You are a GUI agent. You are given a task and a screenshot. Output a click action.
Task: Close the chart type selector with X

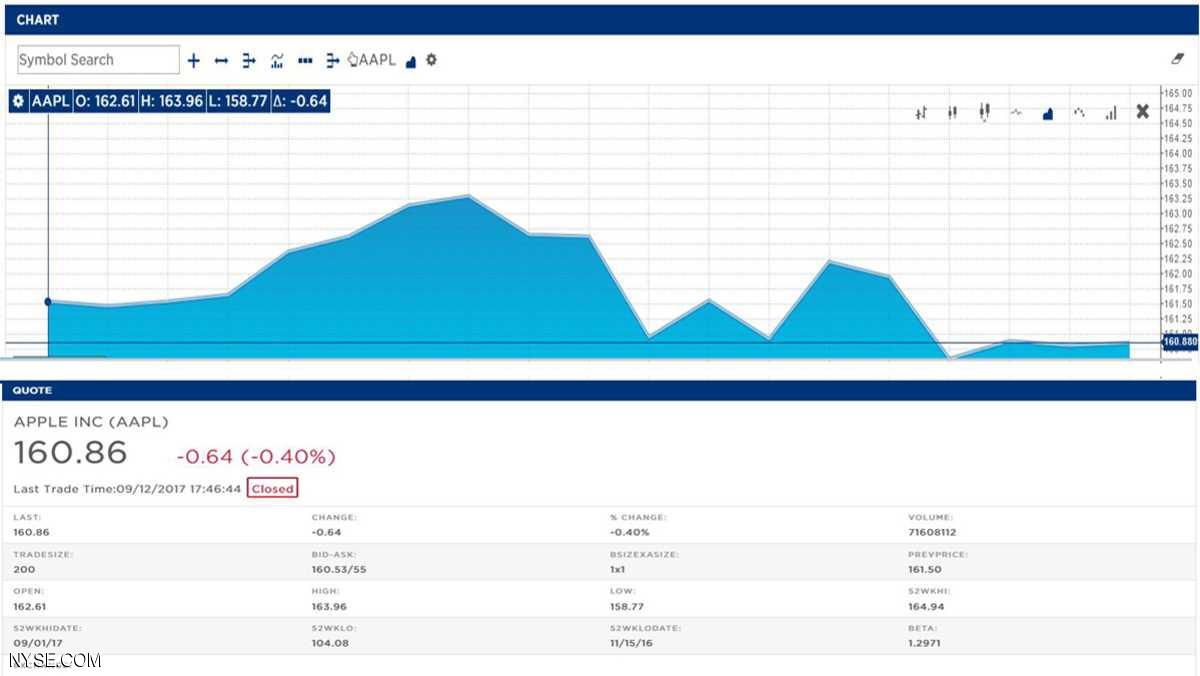point(1142,112)
